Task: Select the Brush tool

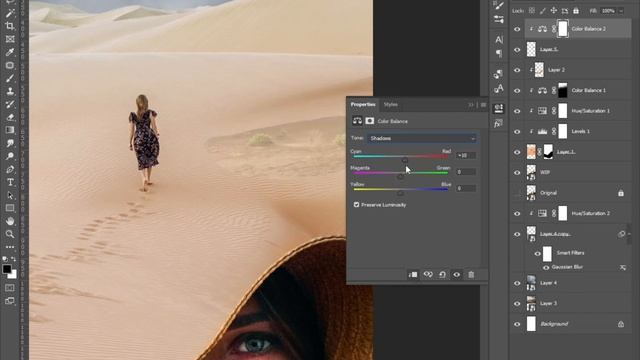Action: [x=10, y=78]
